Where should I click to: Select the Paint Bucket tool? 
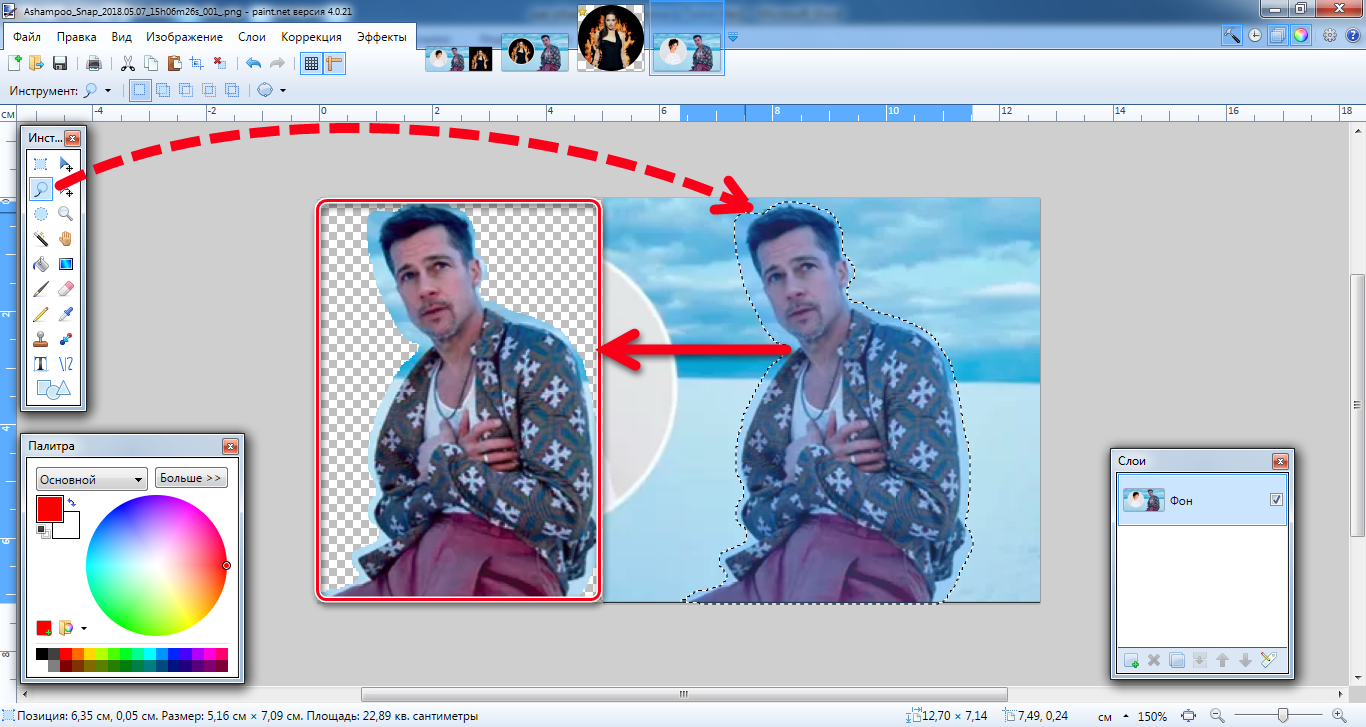(40, 264)
